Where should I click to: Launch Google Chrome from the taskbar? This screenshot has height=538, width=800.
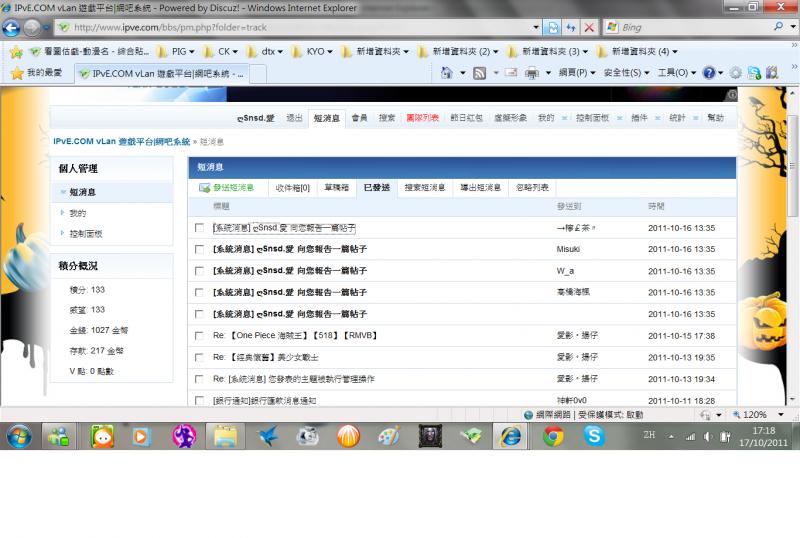pyautogui.click(x=553, y=436)
